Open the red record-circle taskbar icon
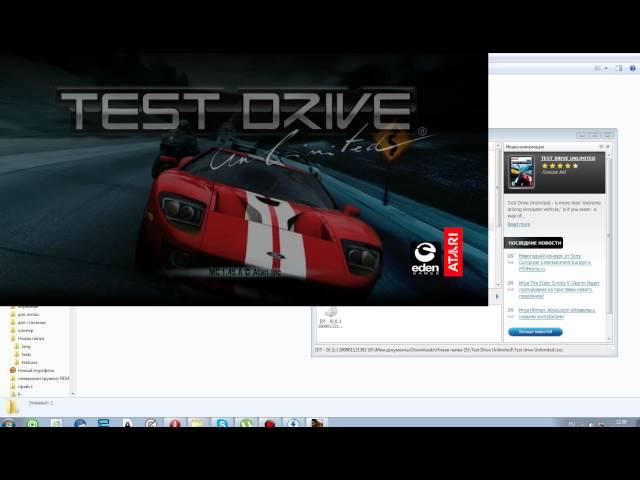The width and height of the screenshot is (640, 480). [270, 423]
